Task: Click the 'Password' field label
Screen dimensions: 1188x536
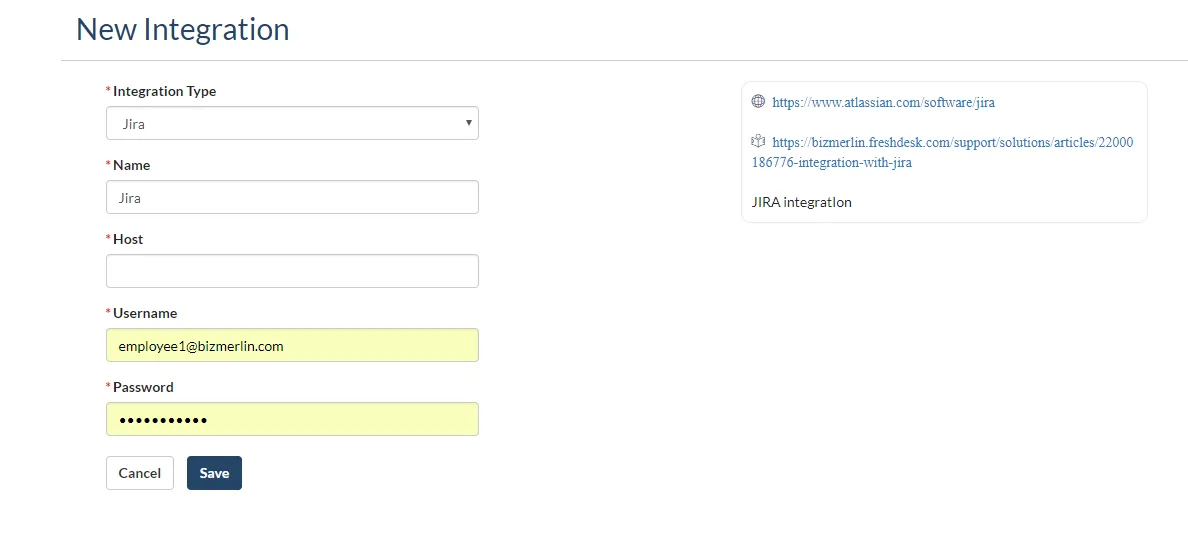Action: [143, 387]
